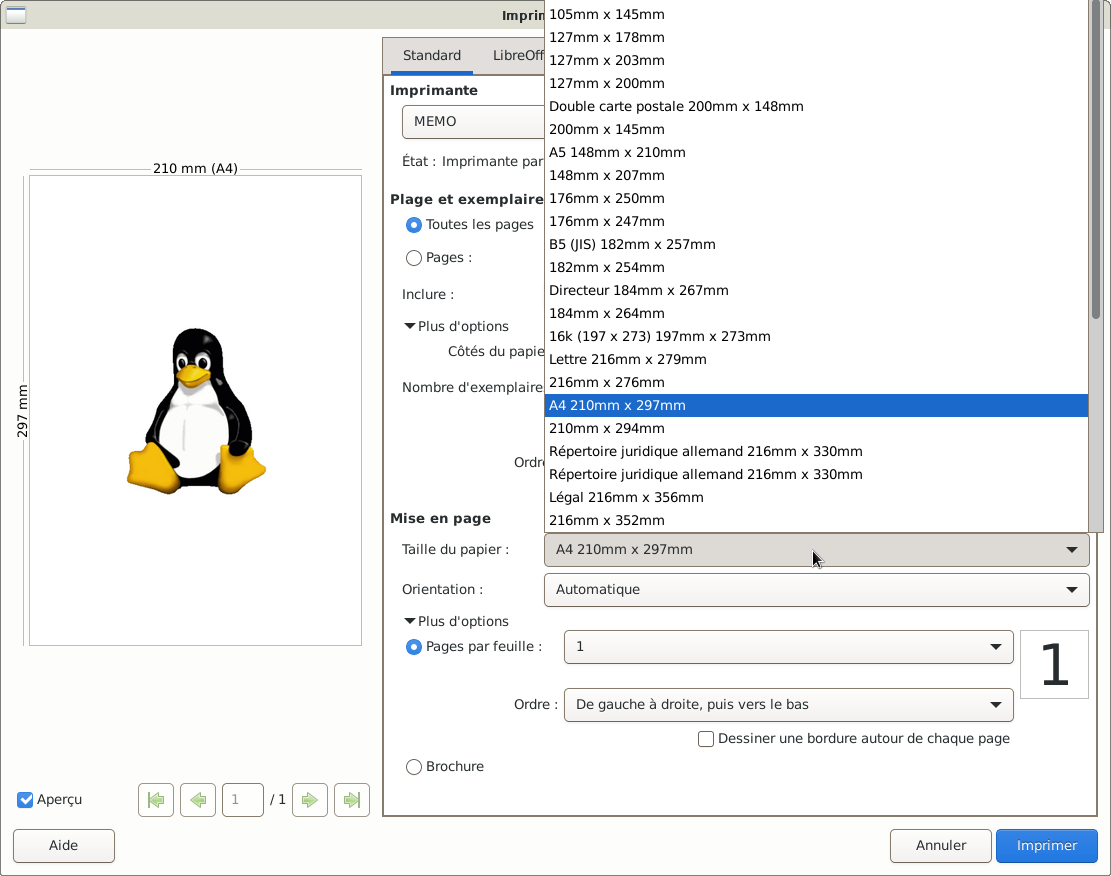Image resolution: width=1111 pixels, height=876 pixels.
Task: Select 148mm x 207mm paper size
Action: [x=816, y=176]
